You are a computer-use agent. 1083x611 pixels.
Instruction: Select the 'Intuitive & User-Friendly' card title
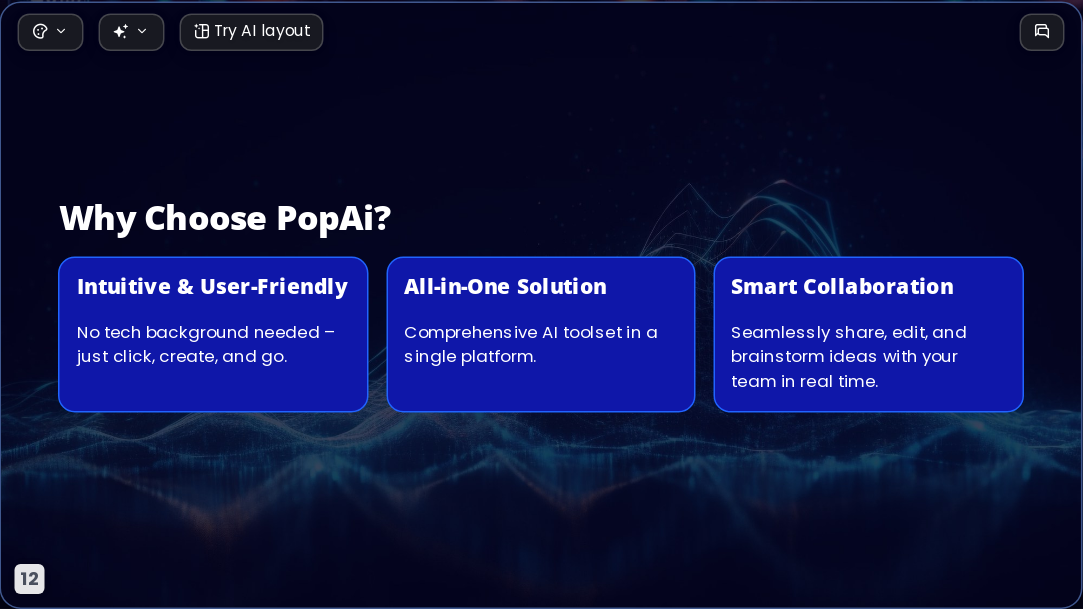pyautogui.click(x=212, y=287)
